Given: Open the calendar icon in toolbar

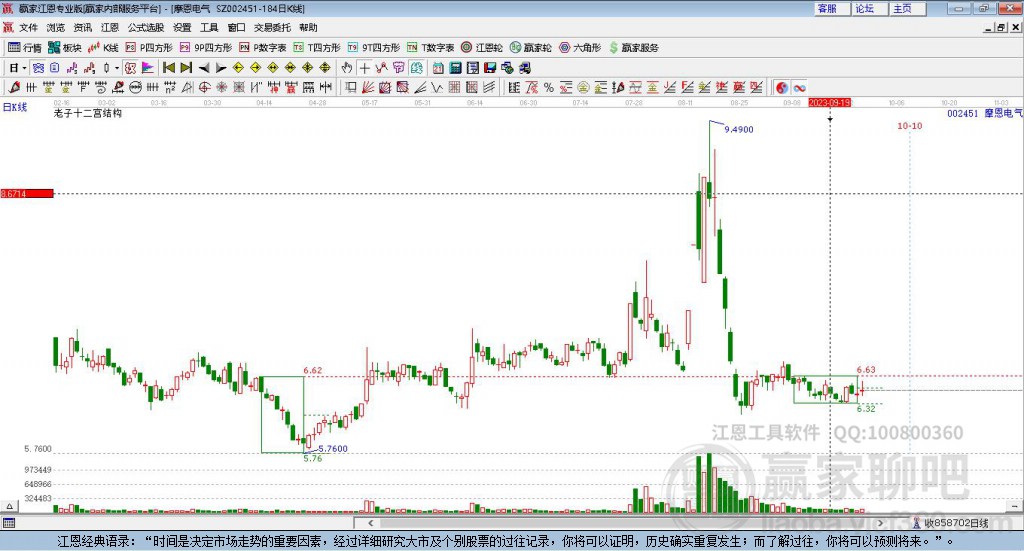Looking at the screenshot, I should click(x=438, y=68).
